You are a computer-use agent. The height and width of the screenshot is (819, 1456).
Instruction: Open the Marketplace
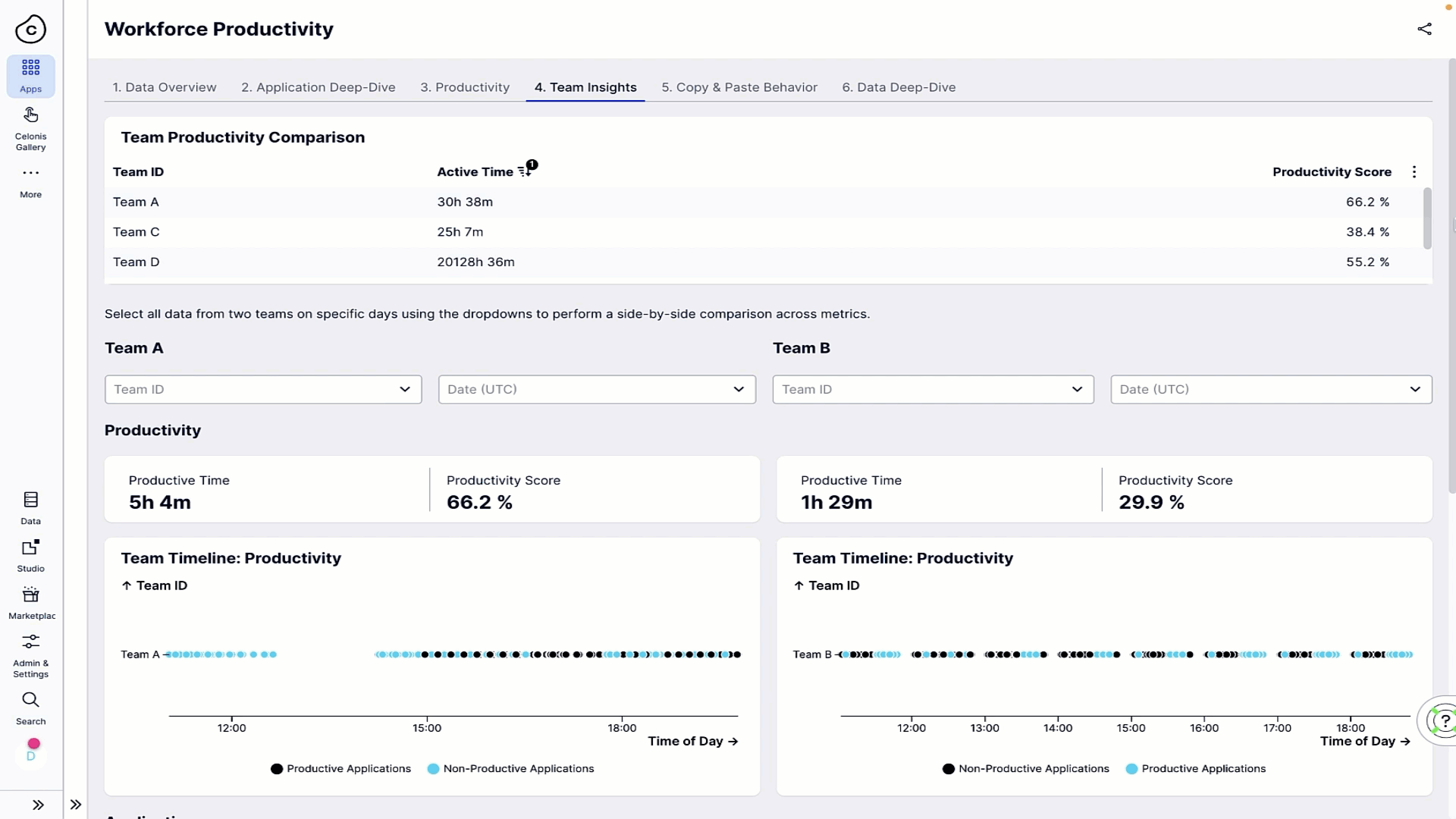pos(30,601)
